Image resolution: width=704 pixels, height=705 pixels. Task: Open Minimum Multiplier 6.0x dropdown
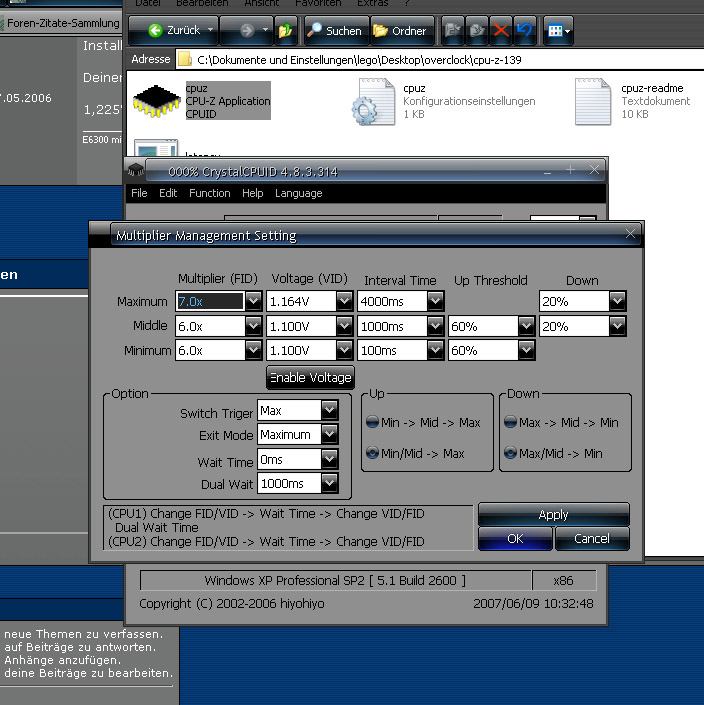(x=253, y=350)
